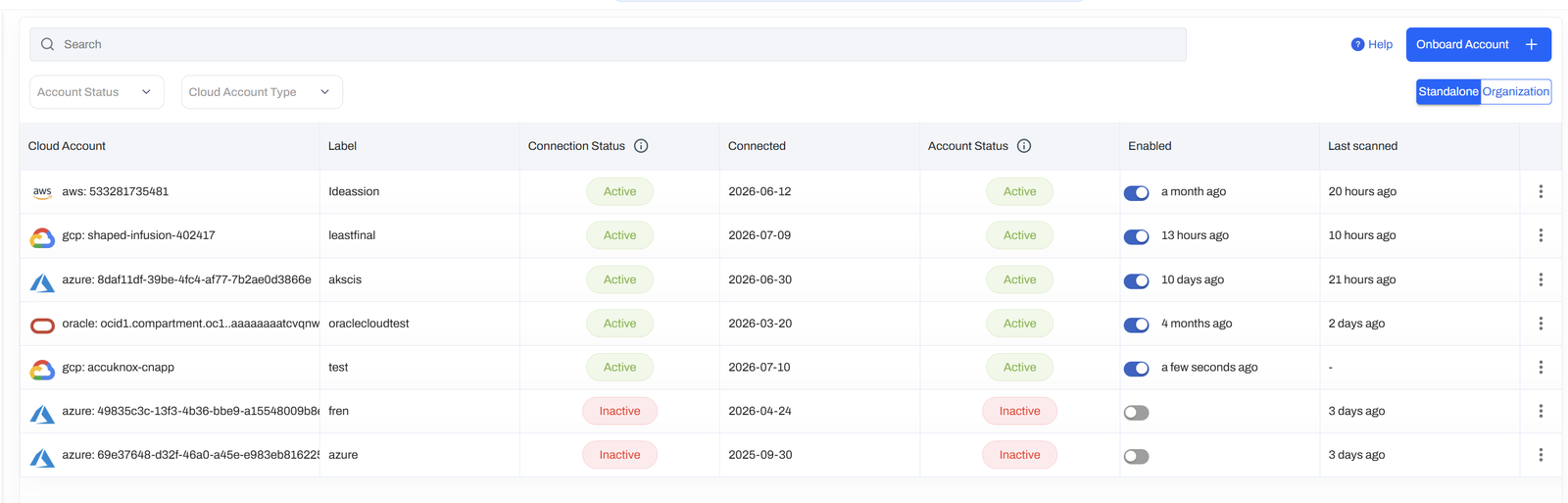Open the Help link
Image resolution: width=1568 pixels, height=503 pixels.
tap(1371, 44)
